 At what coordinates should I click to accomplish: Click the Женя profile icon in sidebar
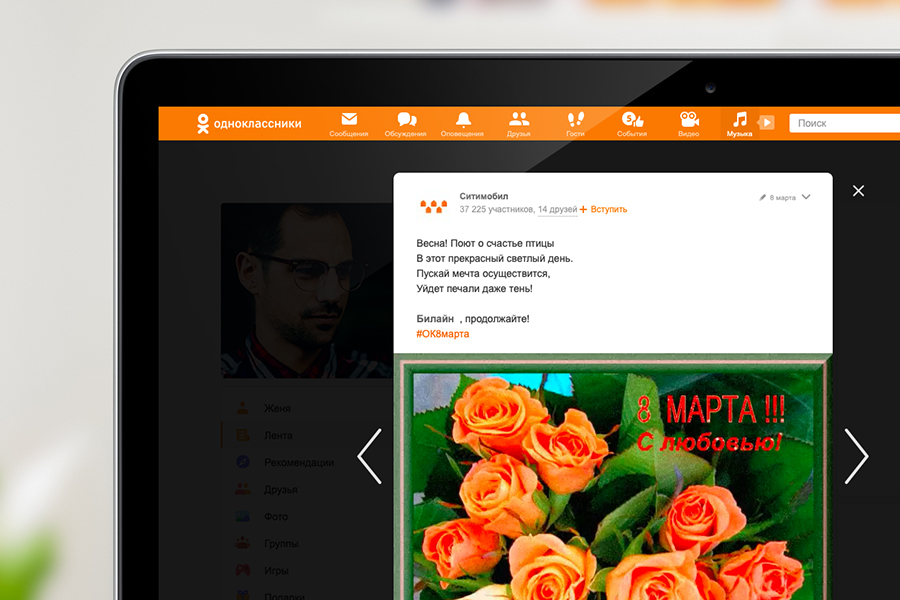click(243, 408)
